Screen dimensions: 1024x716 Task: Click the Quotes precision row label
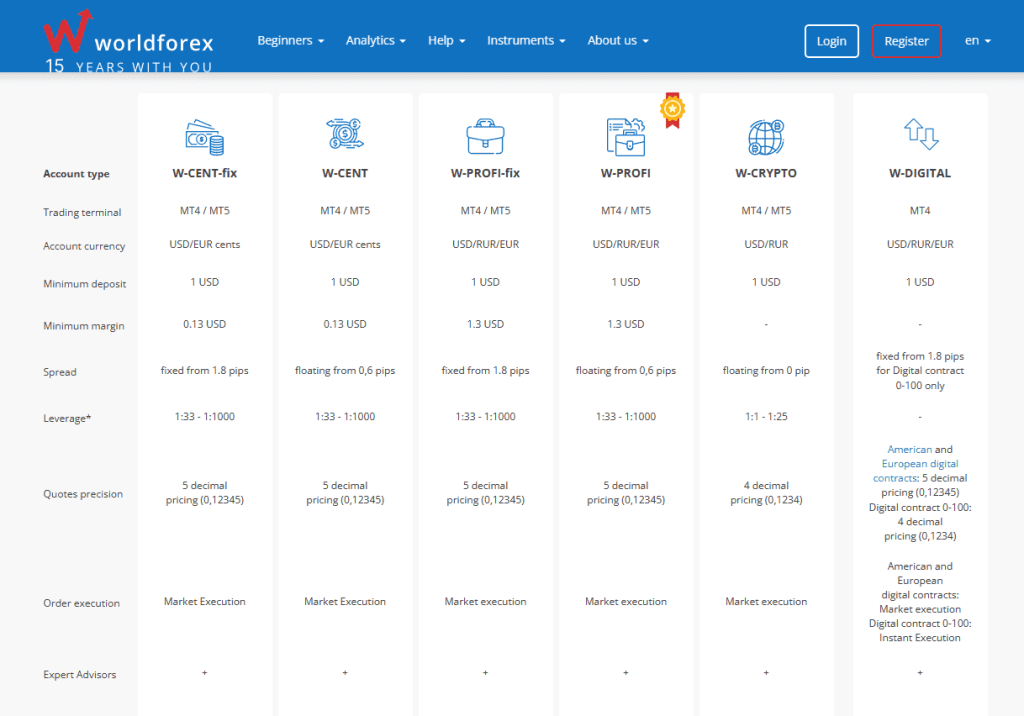coord(83,494)
